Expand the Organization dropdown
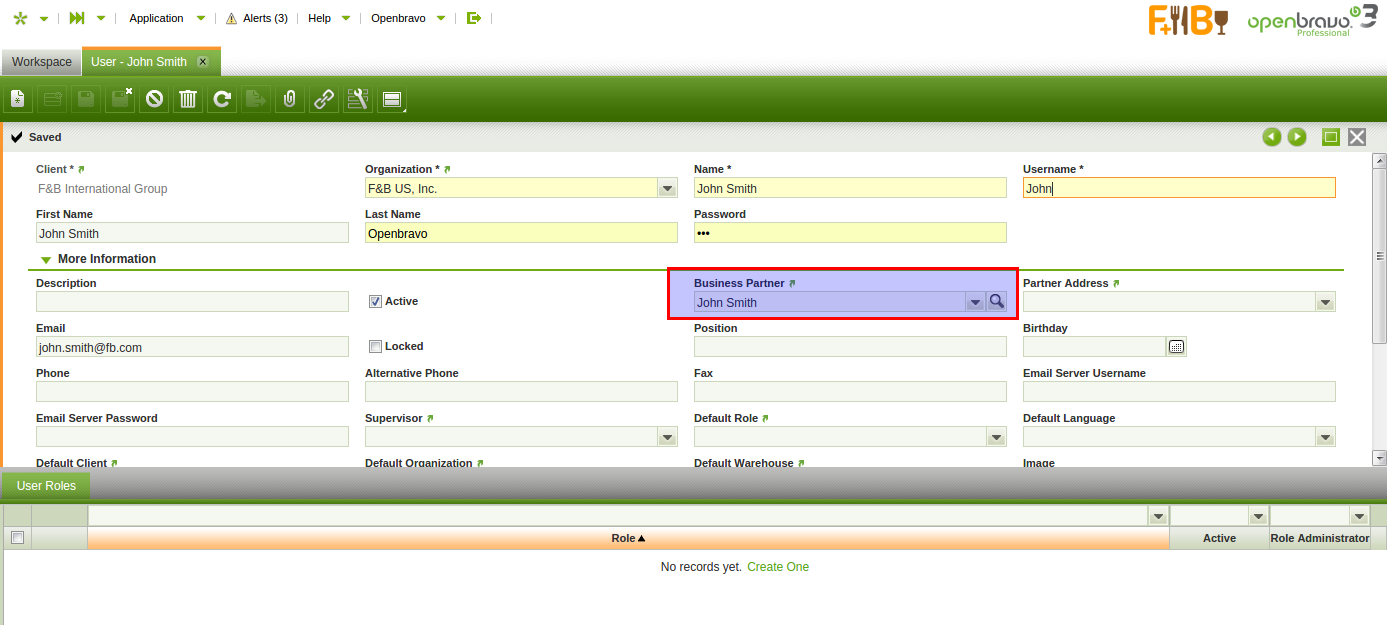The height and width of the screenshot is (625, 1387). pos(667,188)
